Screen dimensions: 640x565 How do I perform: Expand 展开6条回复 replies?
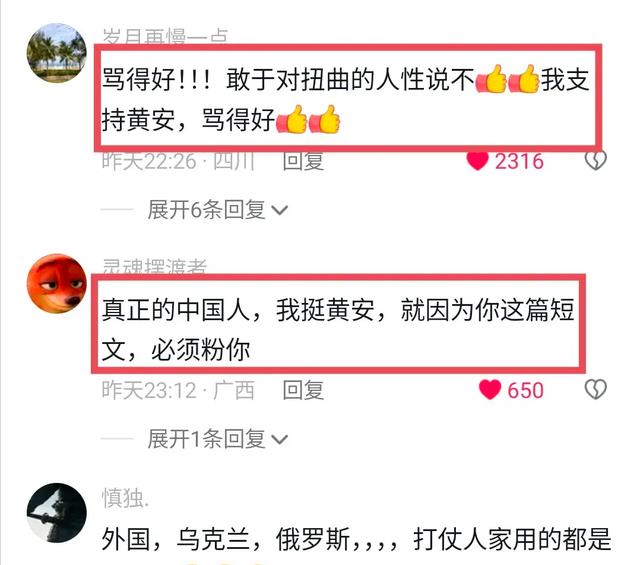pos(207,209)
